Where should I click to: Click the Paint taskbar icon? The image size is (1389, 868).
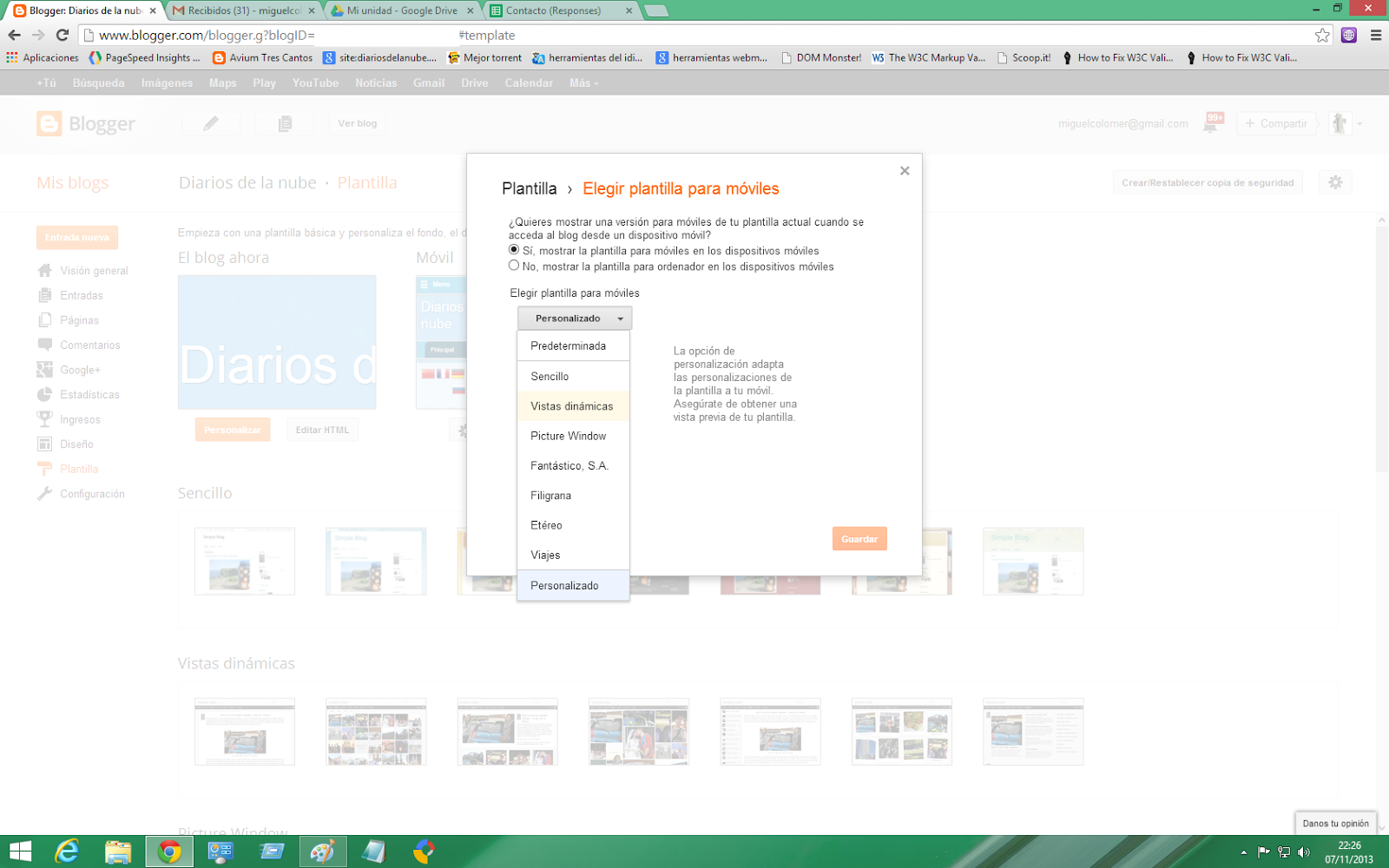coord(323,852)
